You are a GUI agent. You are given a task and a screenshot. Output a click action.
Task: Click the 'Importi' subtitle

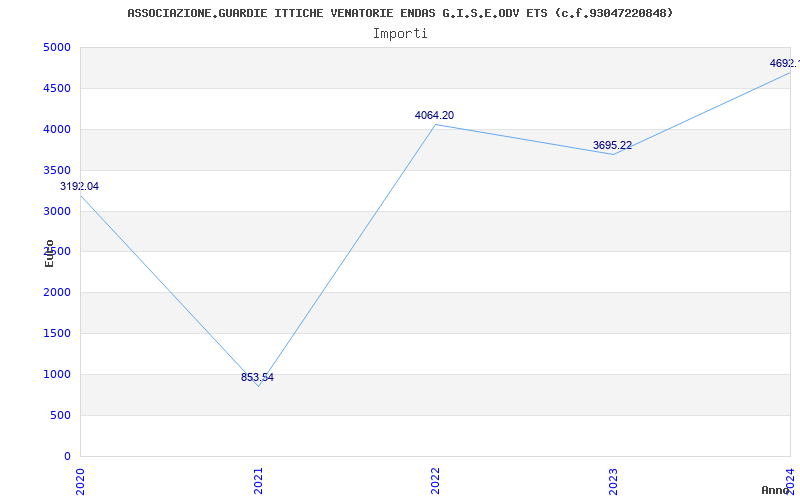click(x=400, y=34)
